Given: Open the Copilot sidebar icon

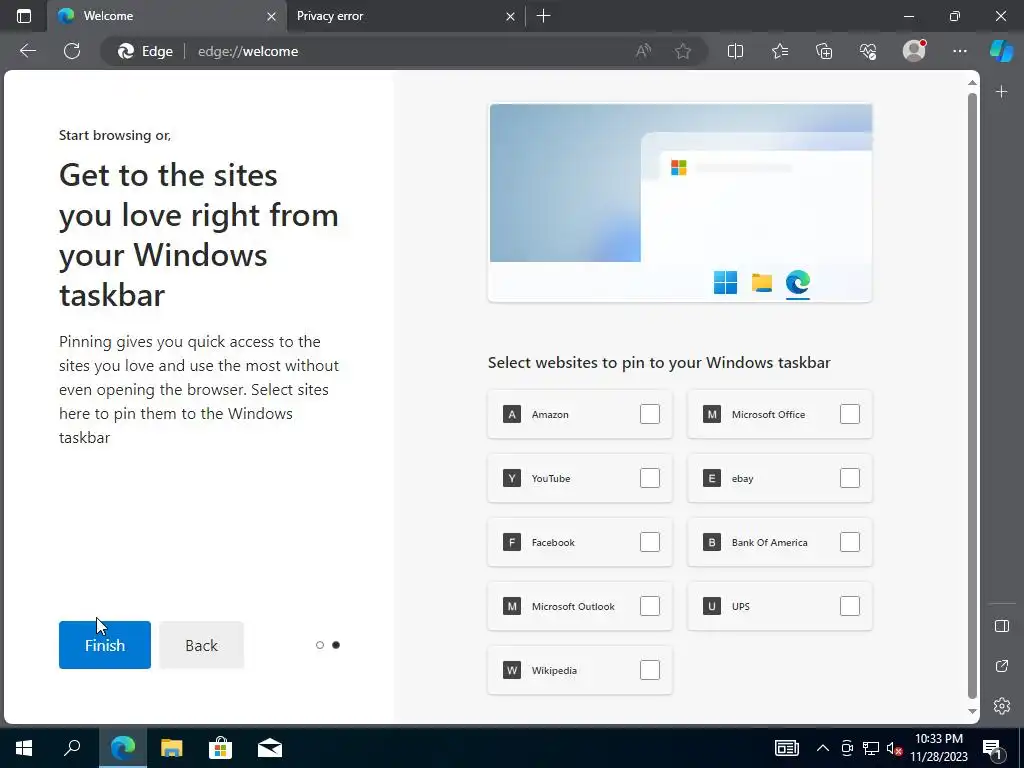Looking at the screenshot, I should click(x=1001, y=50).
